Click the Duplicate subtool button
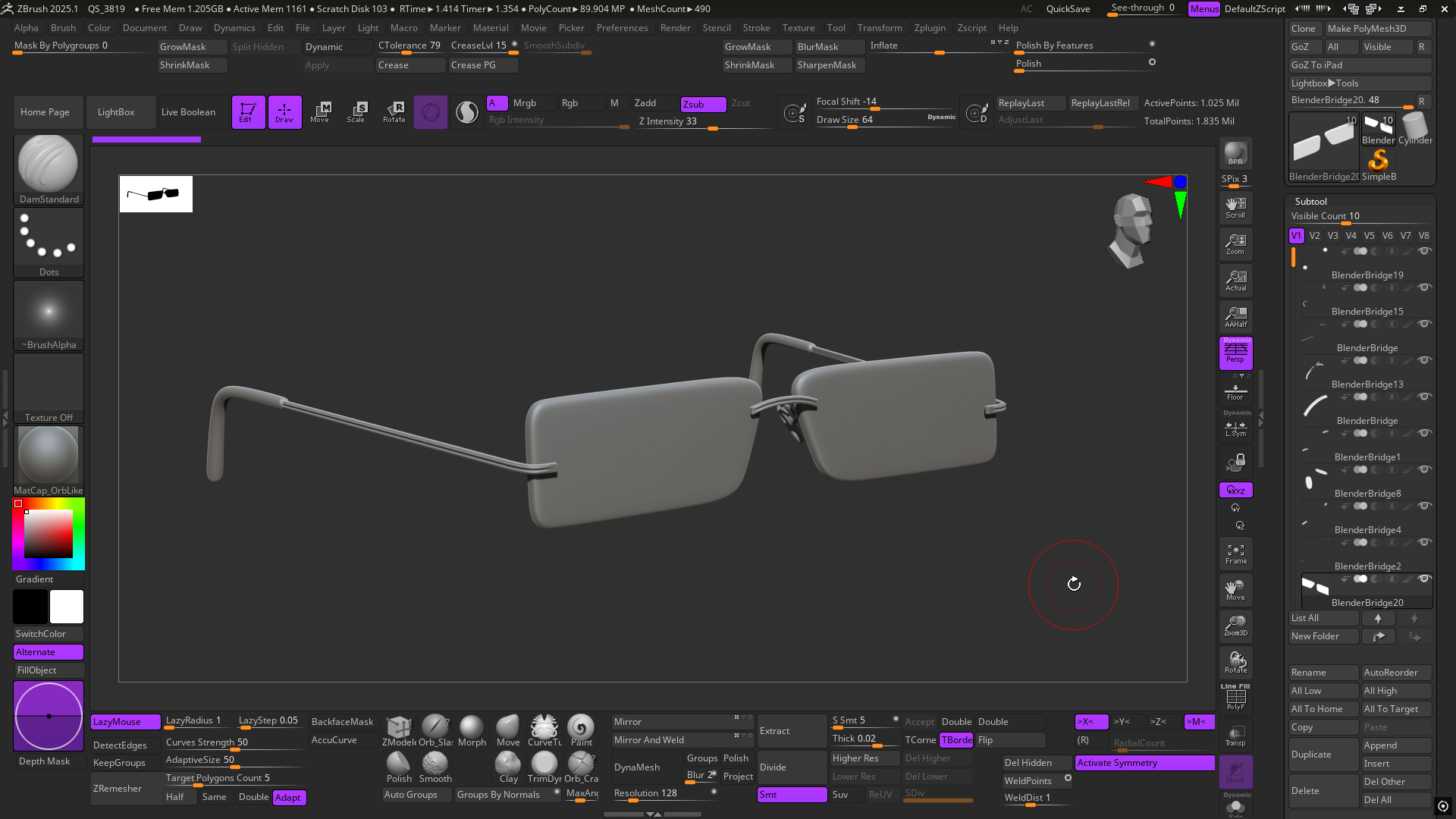 [x=1322, y=755]
